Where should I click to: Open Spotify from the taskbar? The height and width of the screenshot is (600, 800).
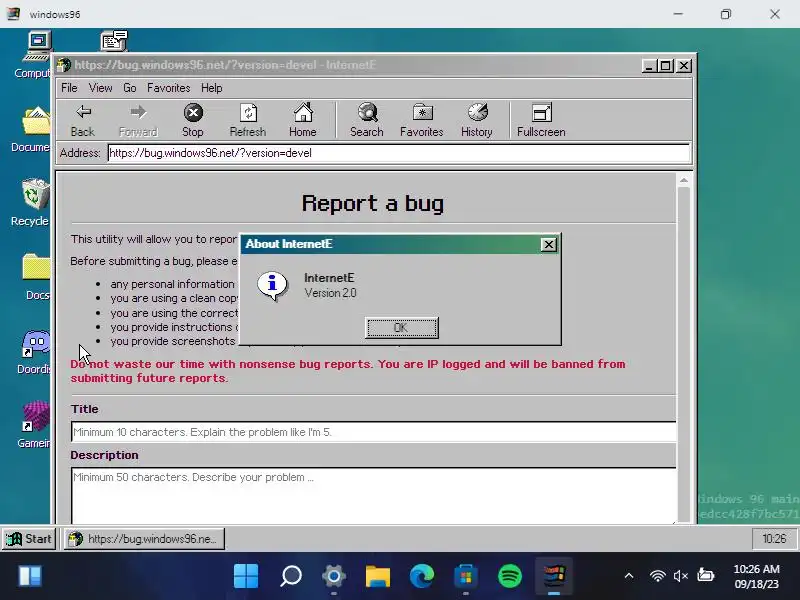point(510,576)
